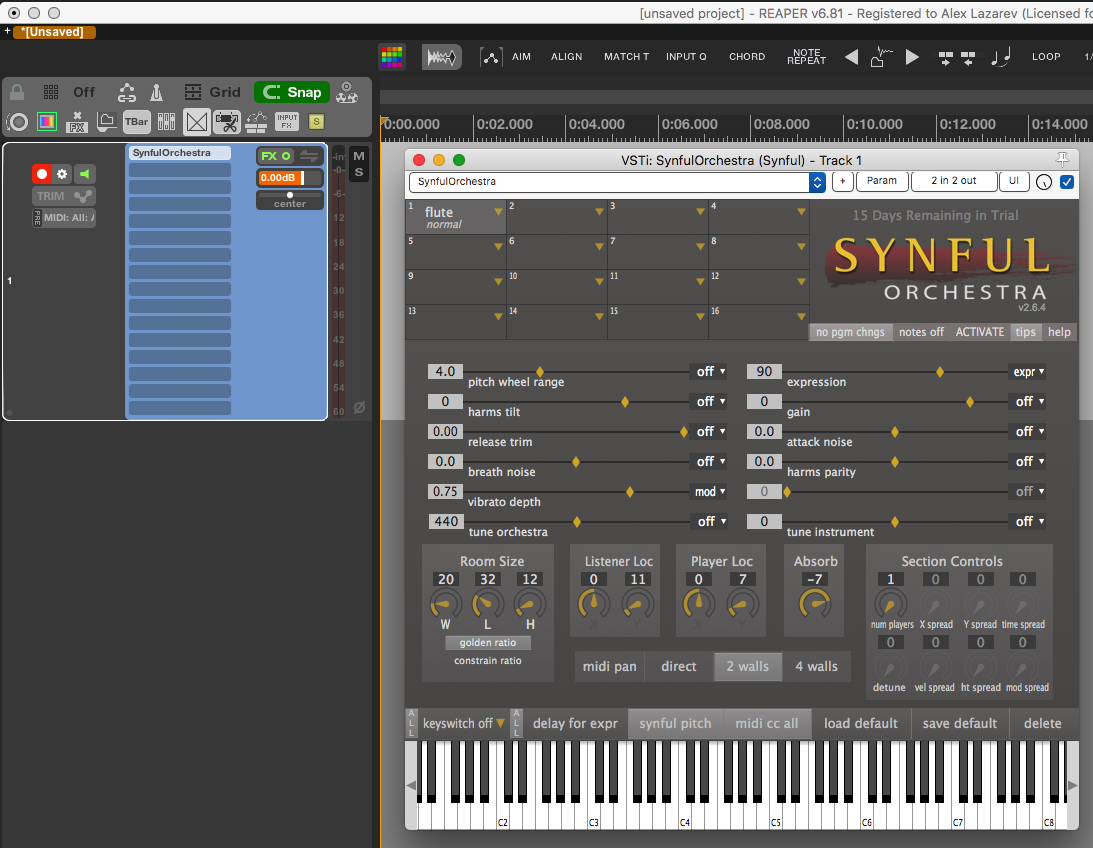This screenshot has height=848, width=1093.
Task: Click the TBar toolbar icon
Action: click(x=137, y=122)
